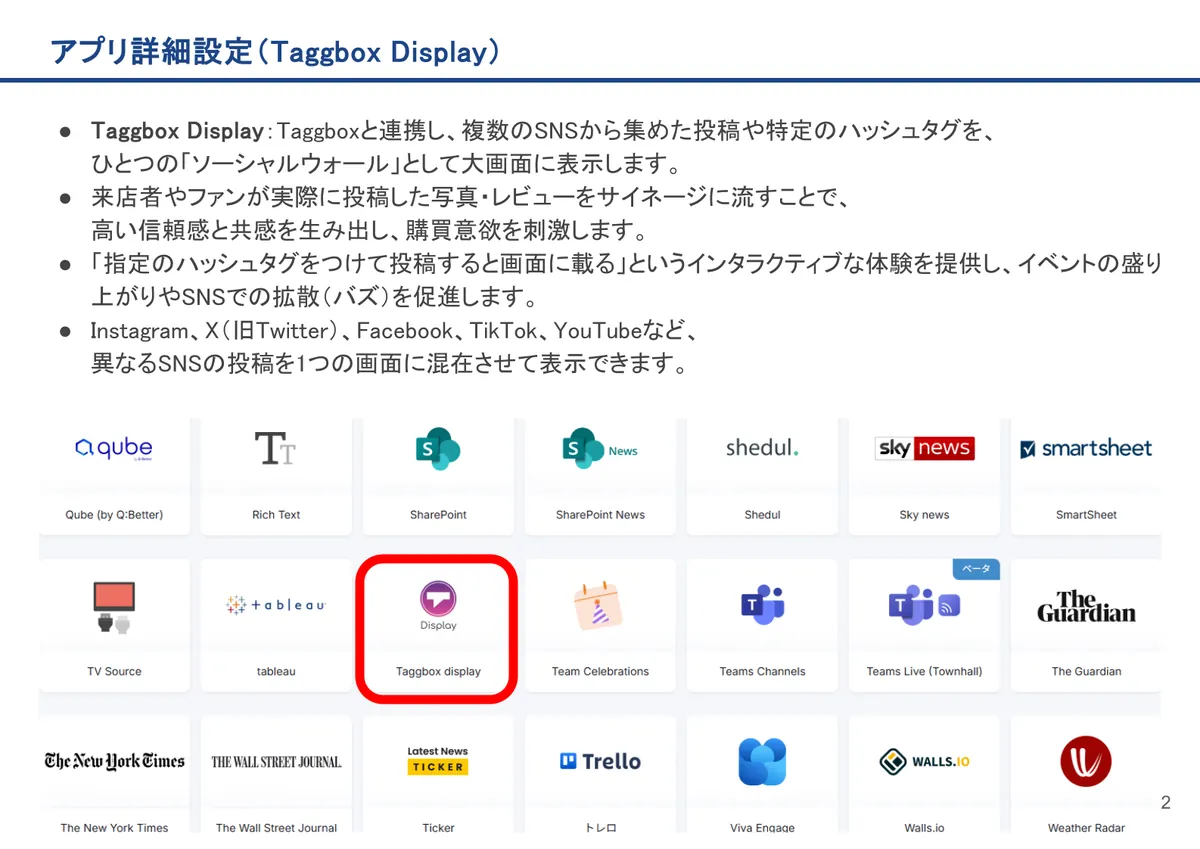Click the "Qube (by Q:Better)" label
Image resolution: width=1200 pixels, height=849 pixels.
click(x=114, y=515)
